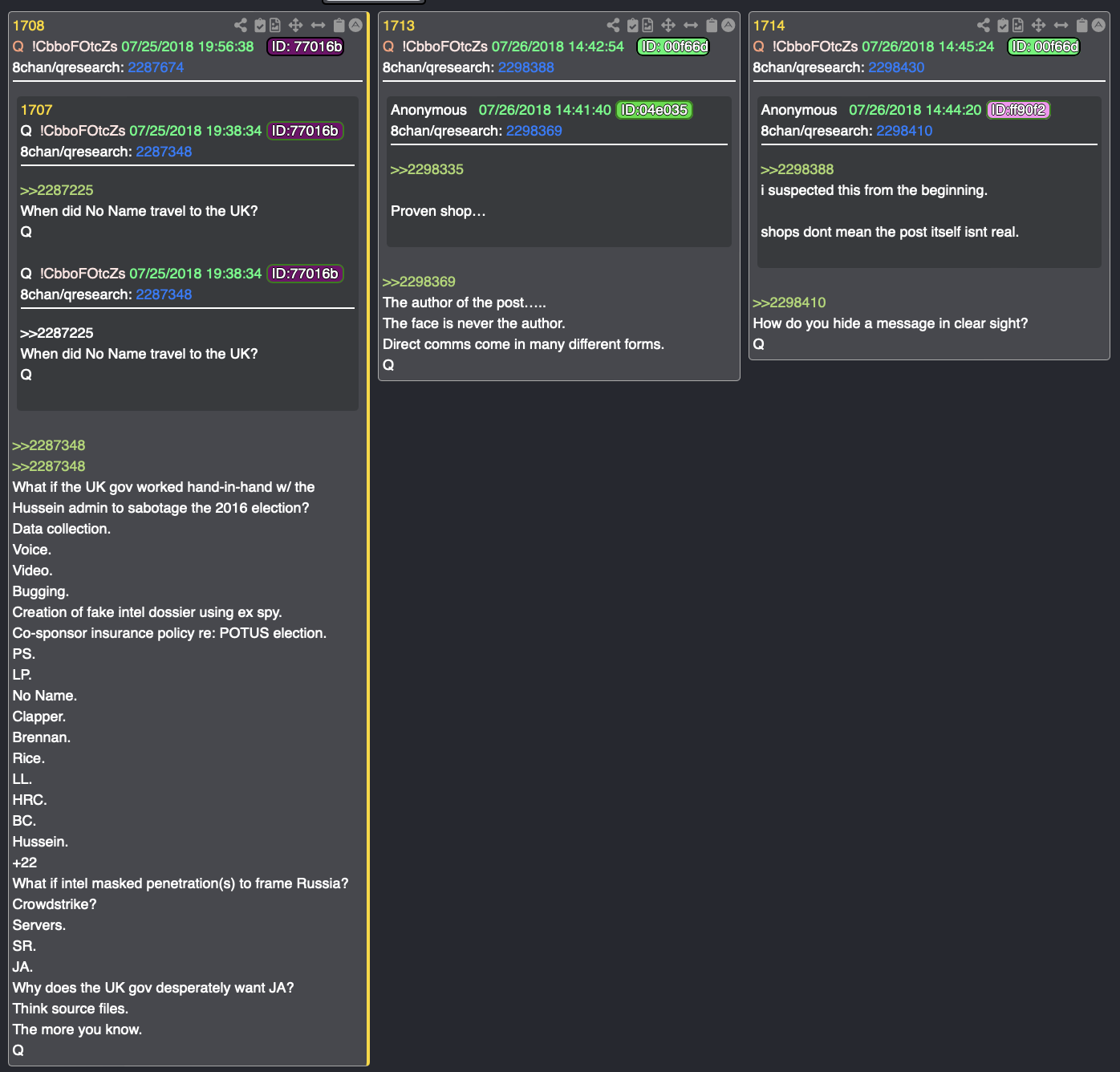1120x1072 pixels.
Task: Click the four-way move icon on post 1714
Action: 1038,26
